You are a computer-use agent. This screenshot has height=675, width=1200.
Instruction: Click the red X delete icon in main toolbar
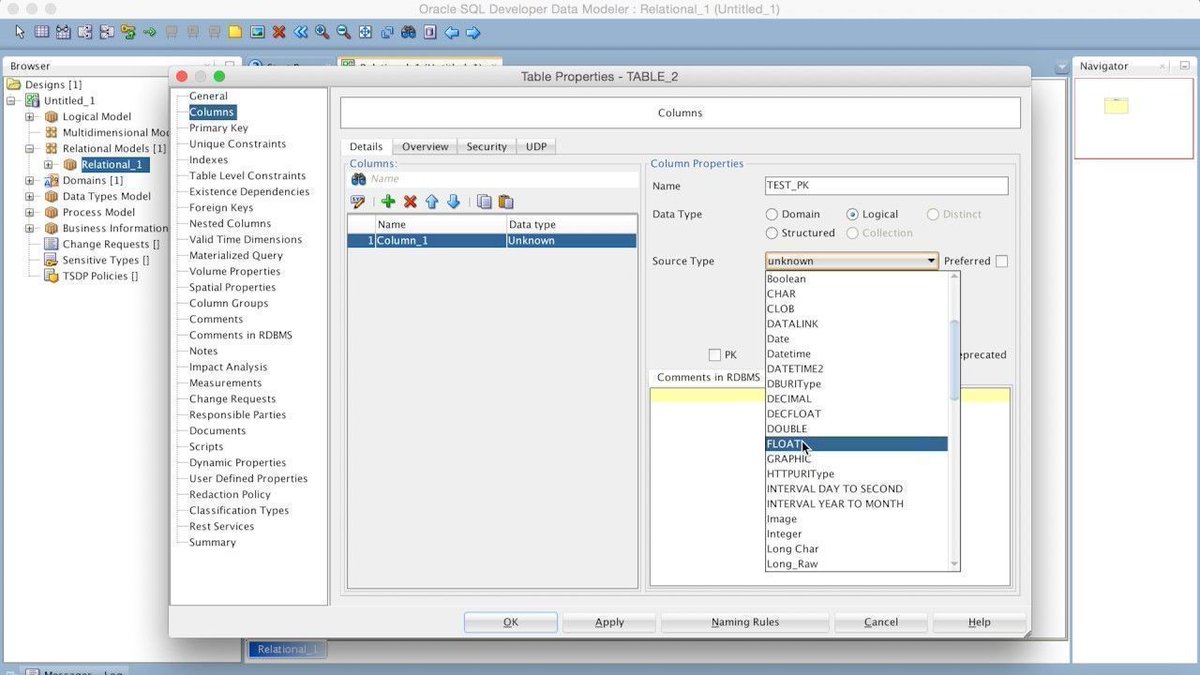pyautogui.click(x=279, y=32)
